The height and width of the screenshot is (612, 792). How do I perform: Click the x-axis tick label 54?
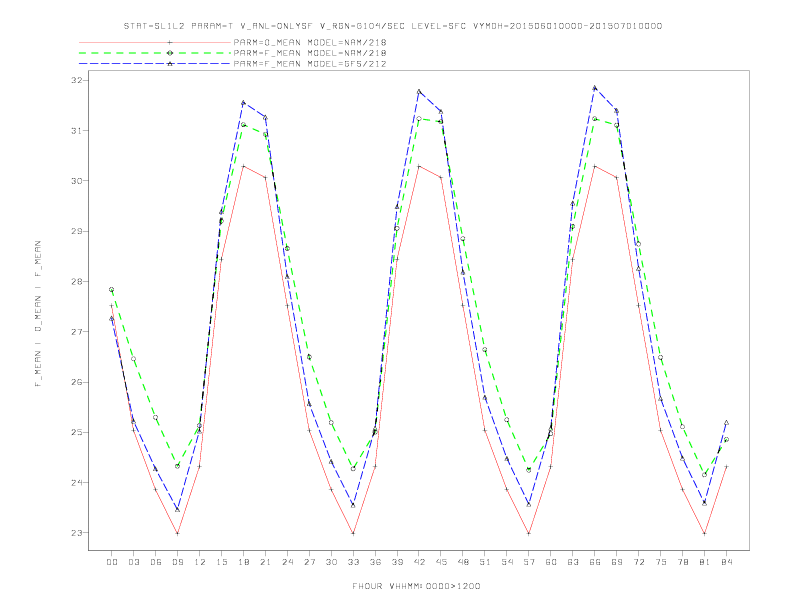click(507, 562)
